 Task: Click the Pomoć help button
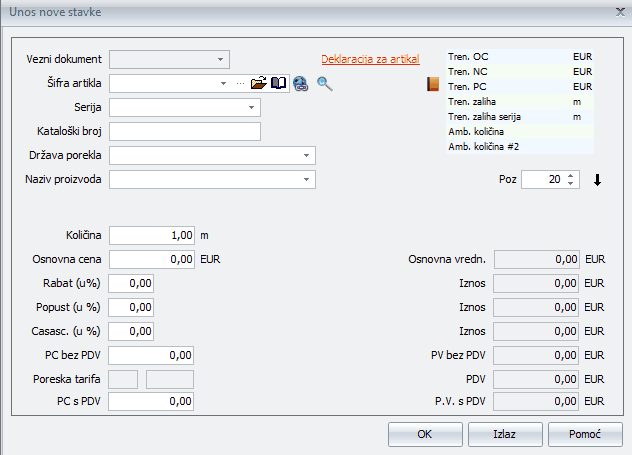585,435
